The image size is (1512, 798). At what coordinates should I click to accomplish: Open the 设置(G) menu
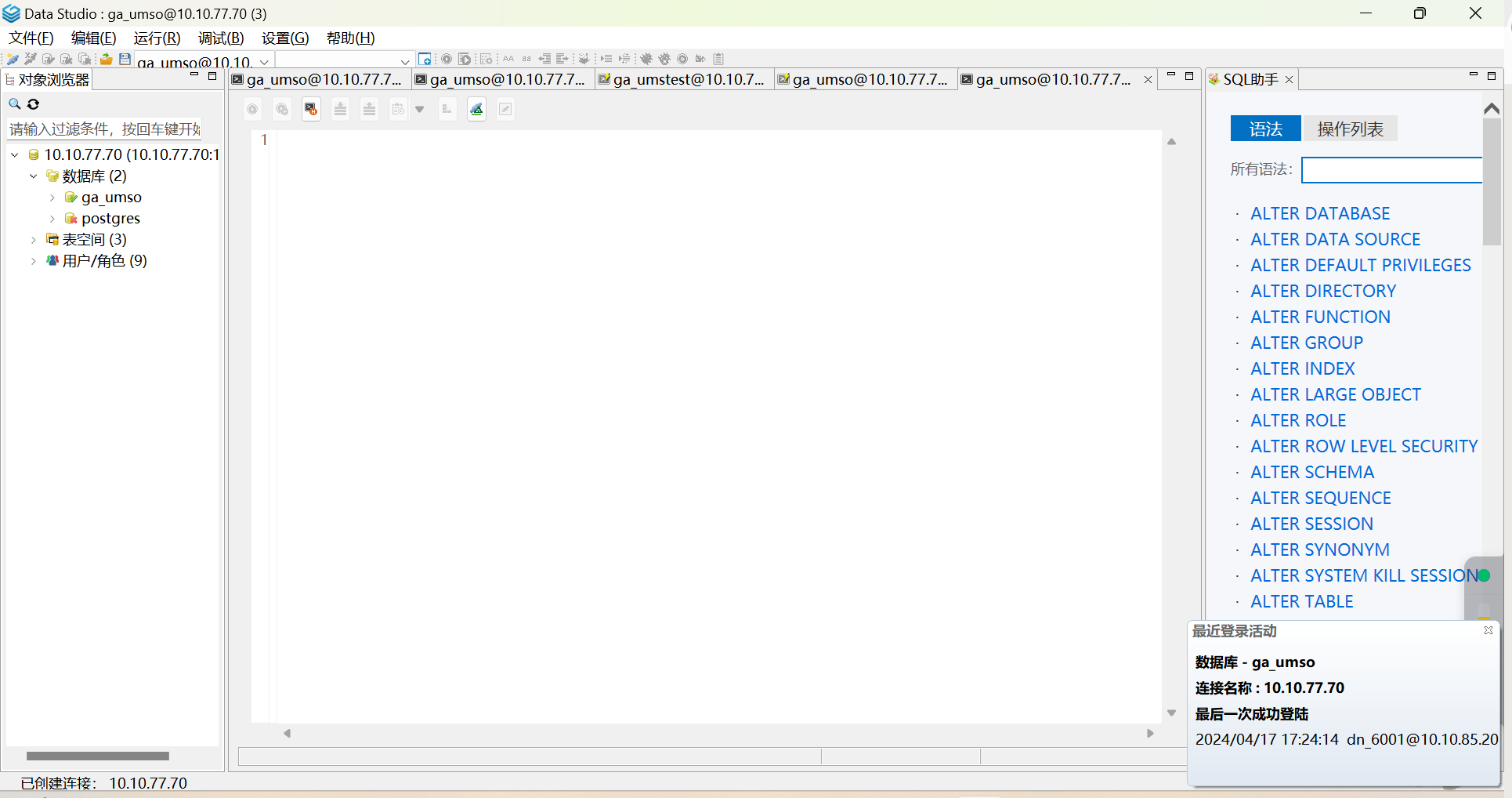click(x=285, y=38)
